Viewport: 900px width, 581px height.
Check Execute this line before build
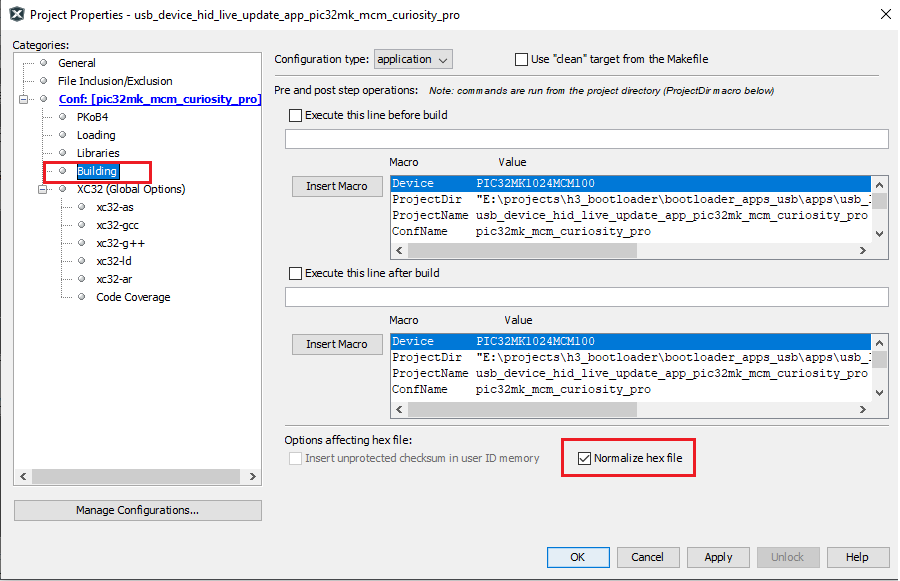(x=295, y=114)
